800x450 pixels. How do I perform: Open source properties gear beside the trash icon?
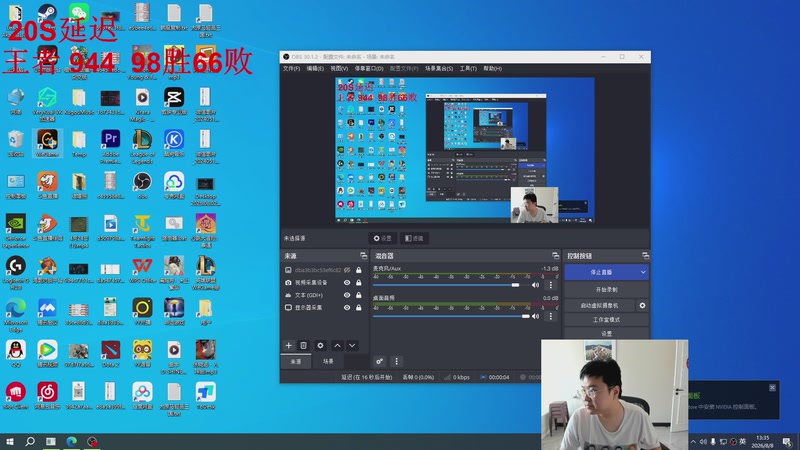click(320, 345)
